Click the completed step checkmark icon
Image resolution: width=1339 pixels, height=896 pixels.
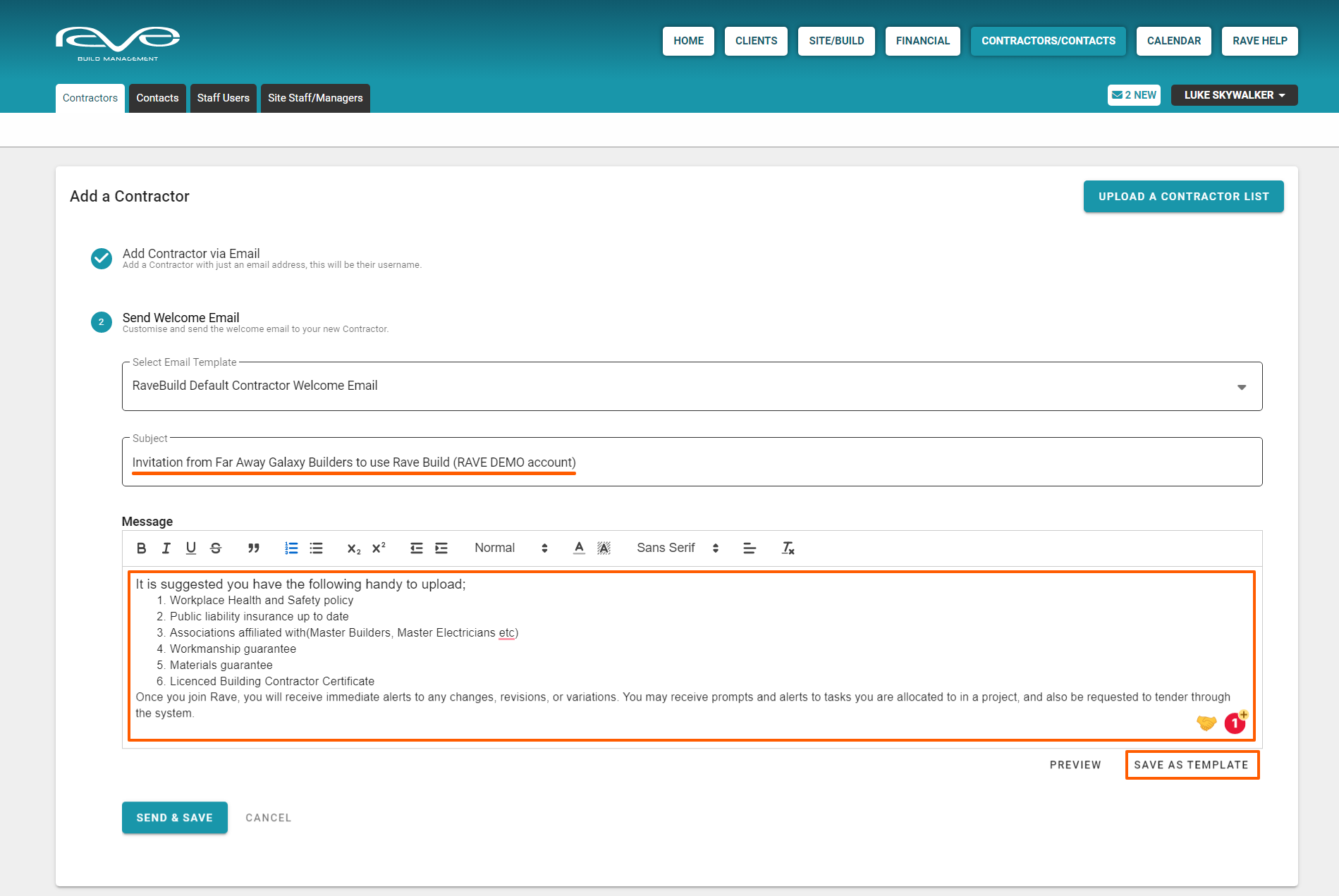102,259
